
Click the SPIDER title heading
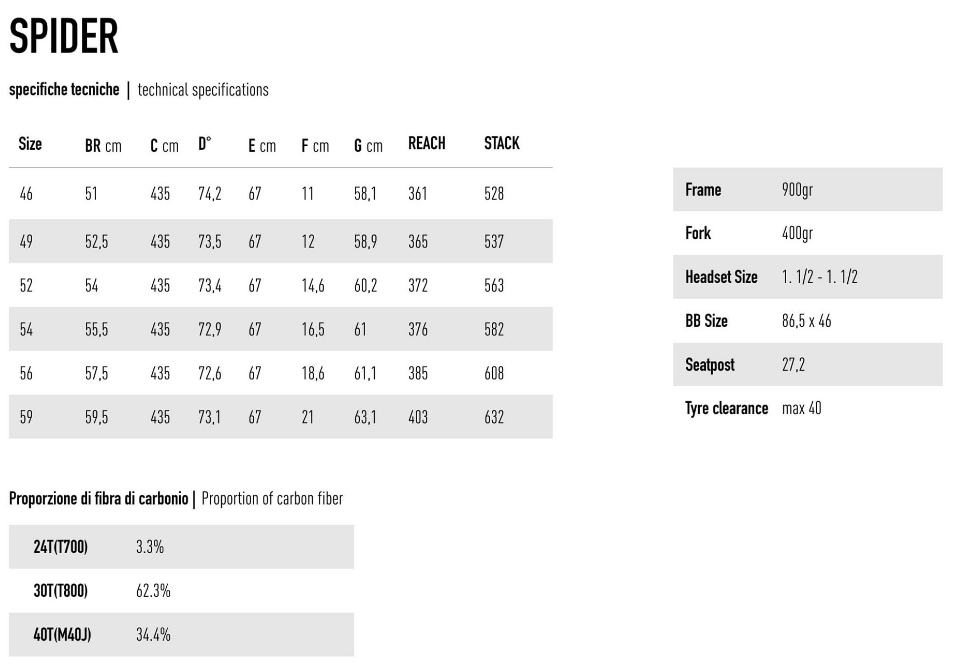click(64, 37)
